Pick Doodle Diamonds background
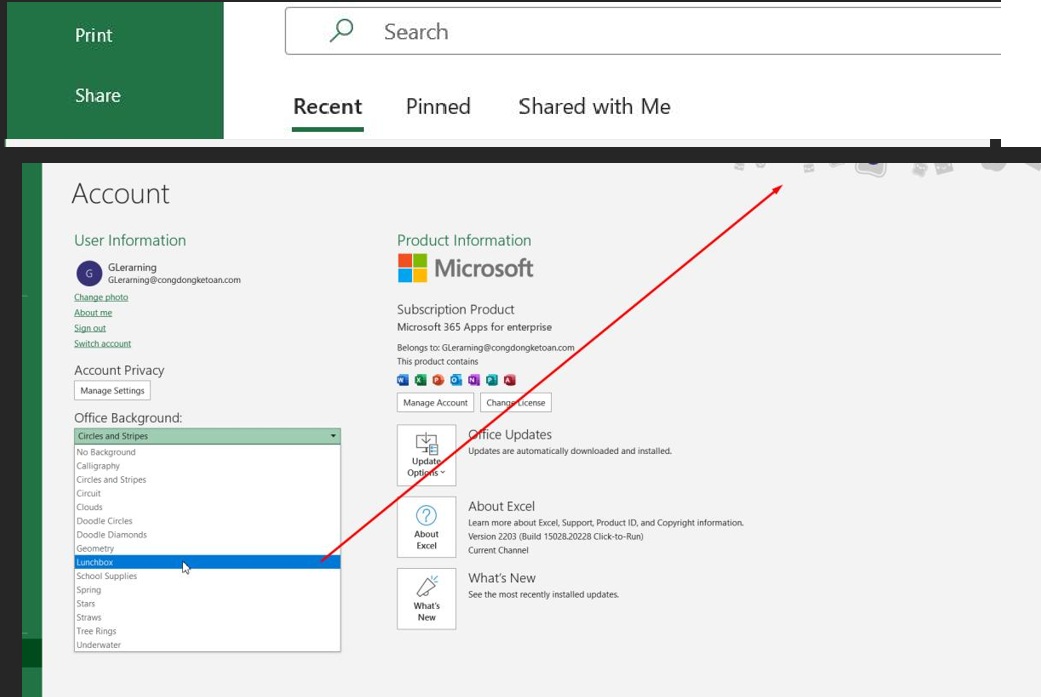Screen dimensions: 1041x697 pyautogui.click(x=207, y=534)
